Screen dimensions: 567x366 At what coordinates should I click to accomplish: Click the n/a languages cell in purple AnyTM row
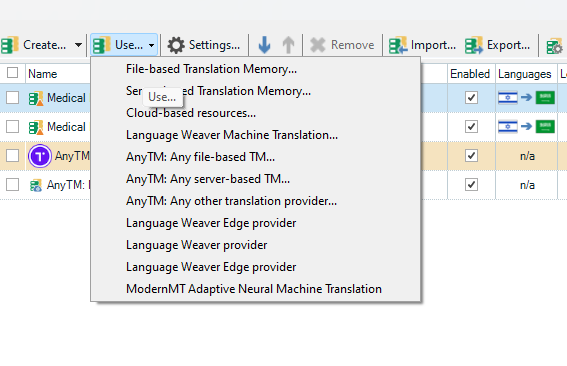(x=527, y=156)
